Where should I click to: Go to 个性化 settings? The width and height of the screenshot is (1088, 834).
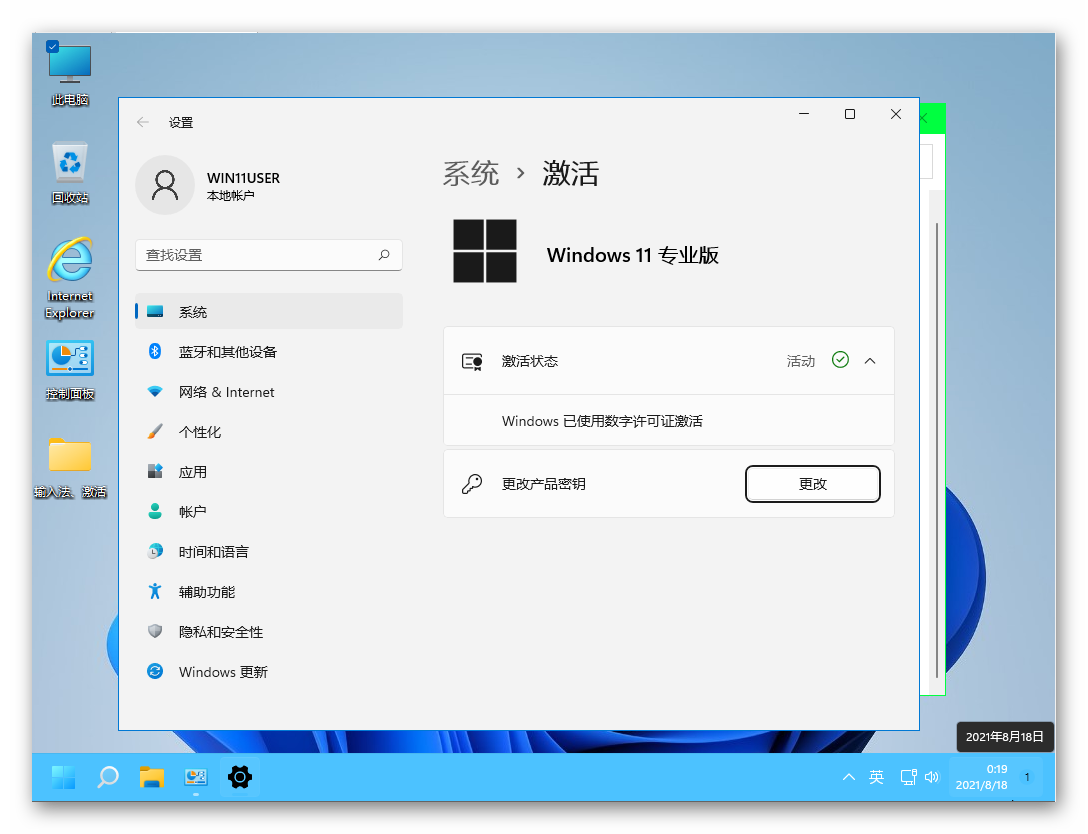coord(269,432)
